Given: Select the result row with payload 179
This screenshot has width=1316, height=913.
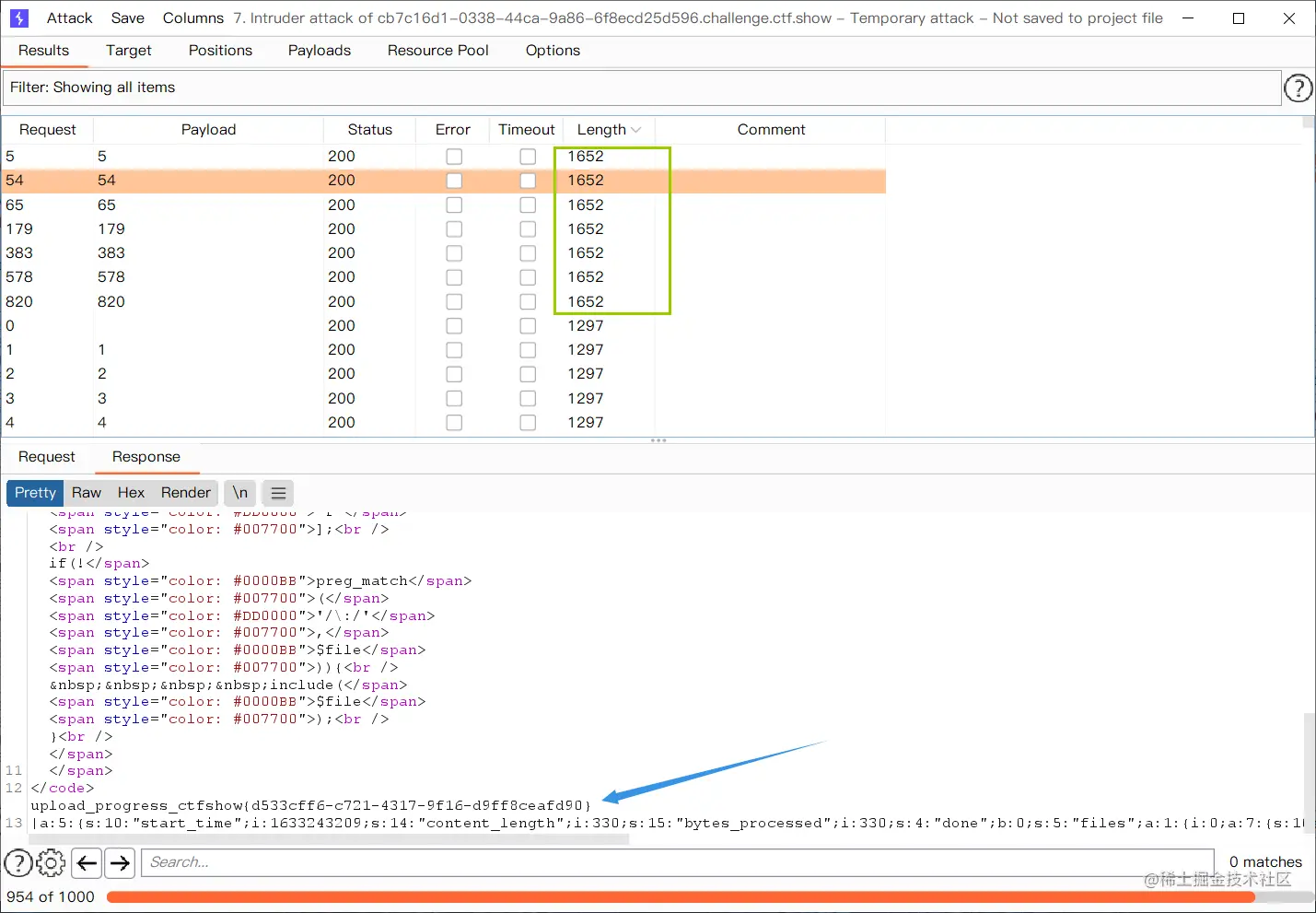Looking at the screenshot, I should pos(444,228).
